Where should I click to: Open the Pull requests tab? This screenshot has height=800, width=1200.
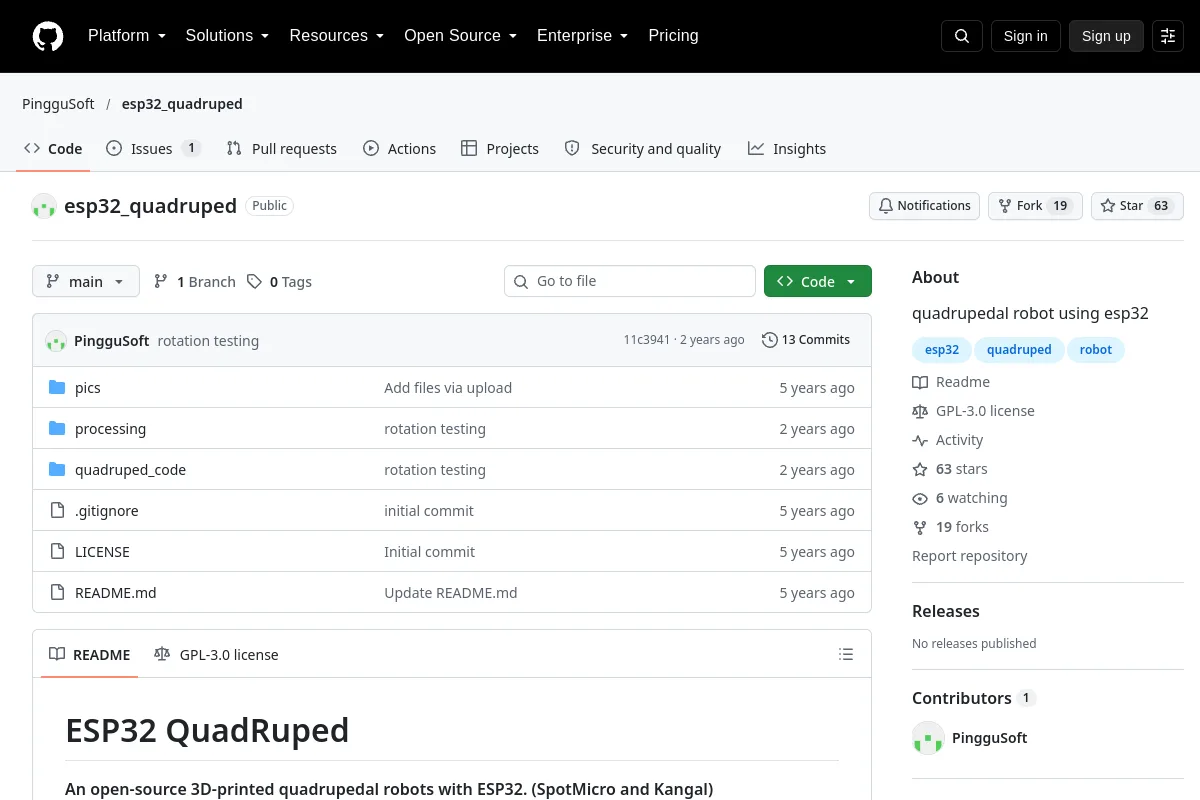tap(282, 149)
